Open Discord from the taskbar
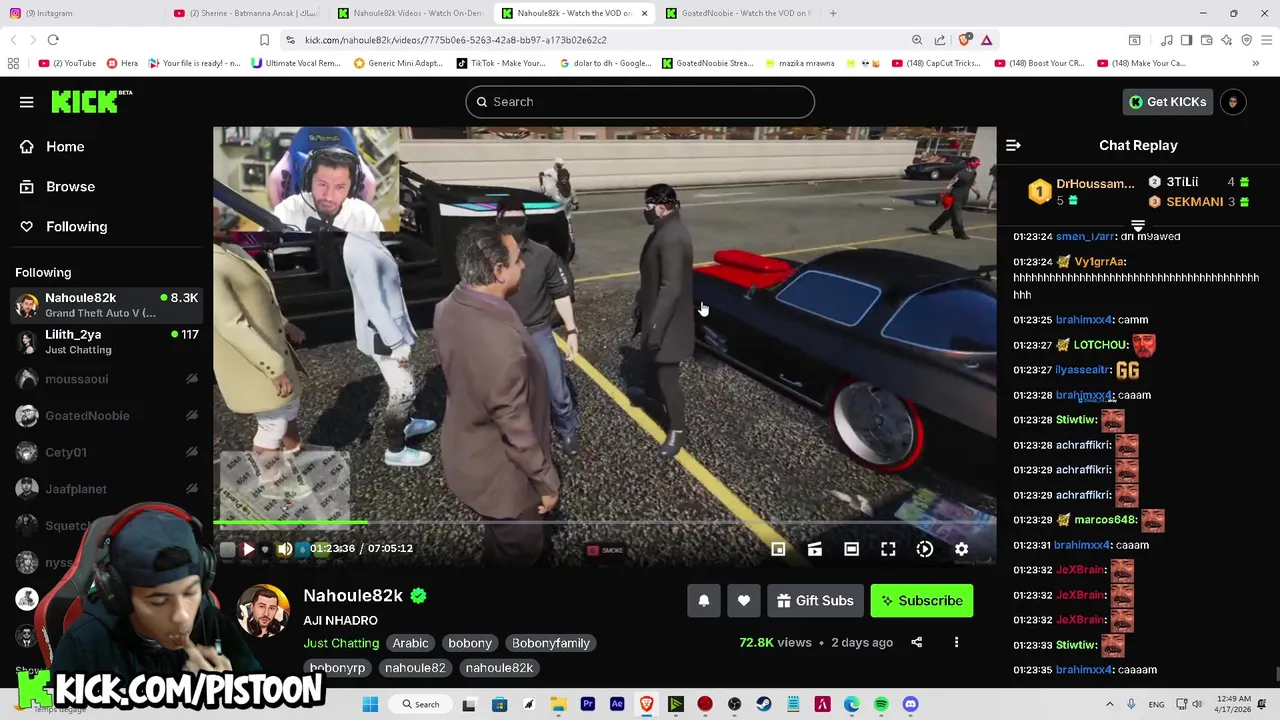Screen dimensions: 1280x720 click(910, 704)
